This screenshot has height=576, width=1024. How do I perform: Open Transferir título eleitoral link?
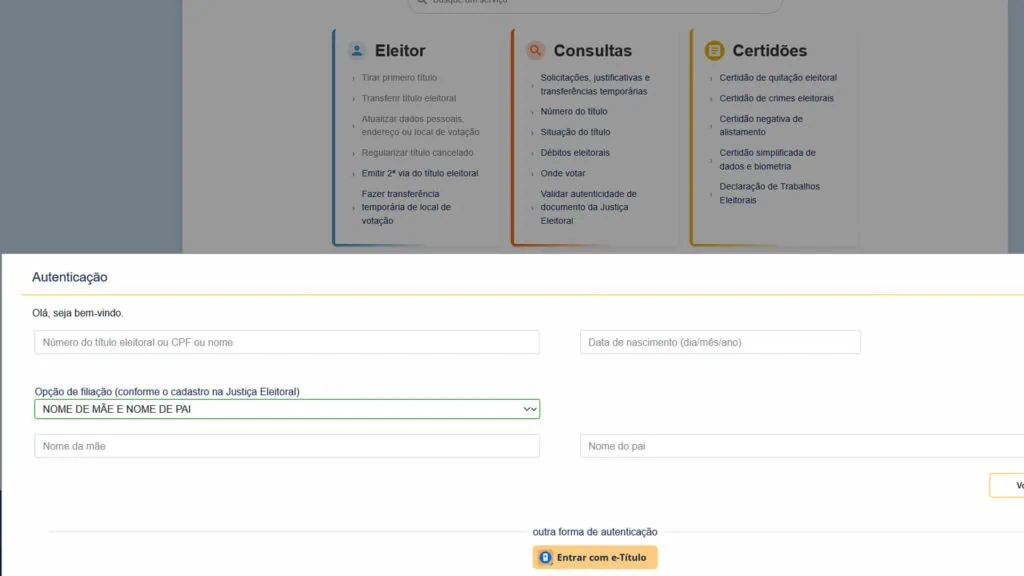click(x=409, y=98)
